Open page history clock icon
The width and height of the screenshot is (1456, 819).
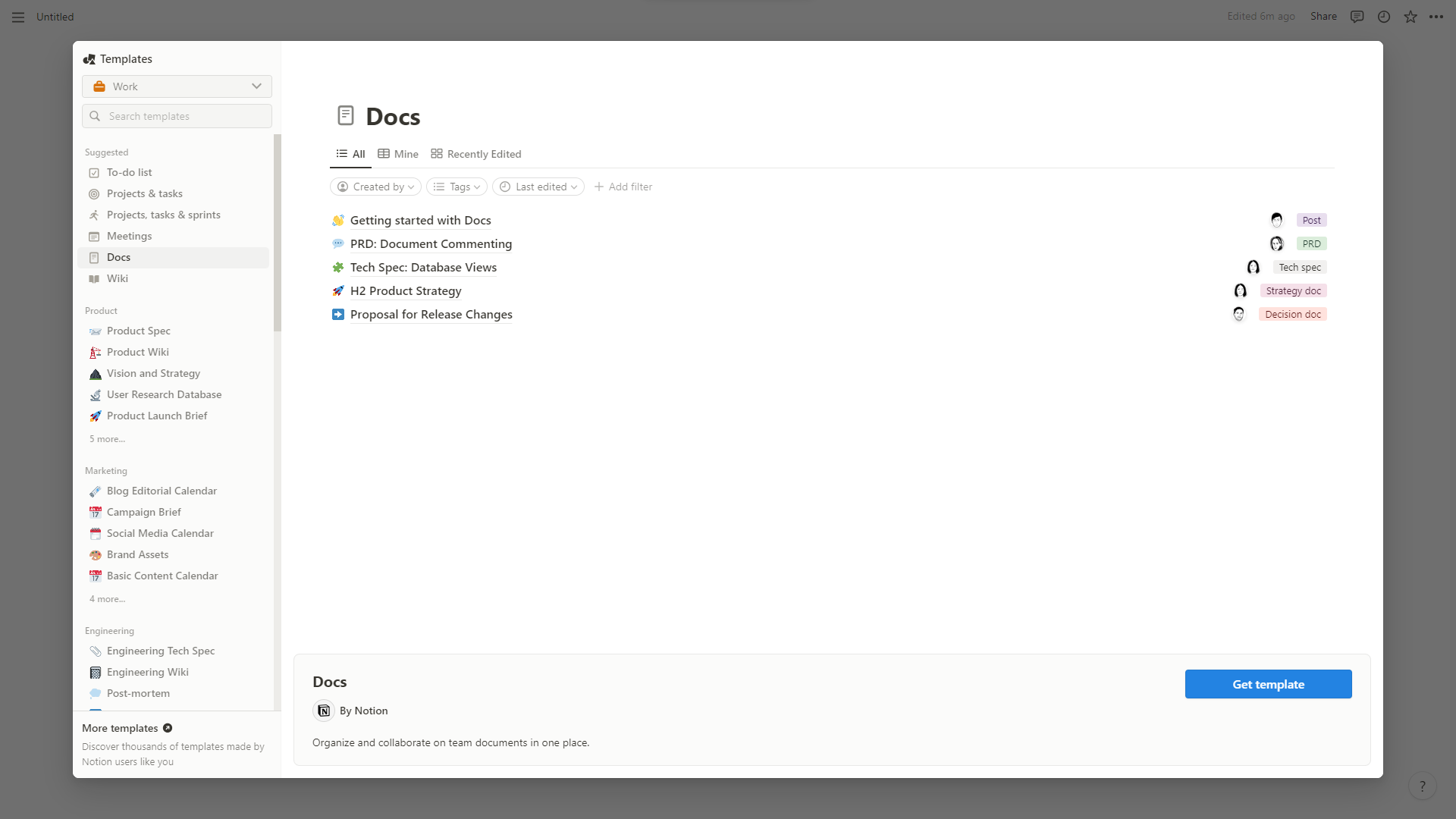point(1383,17)
